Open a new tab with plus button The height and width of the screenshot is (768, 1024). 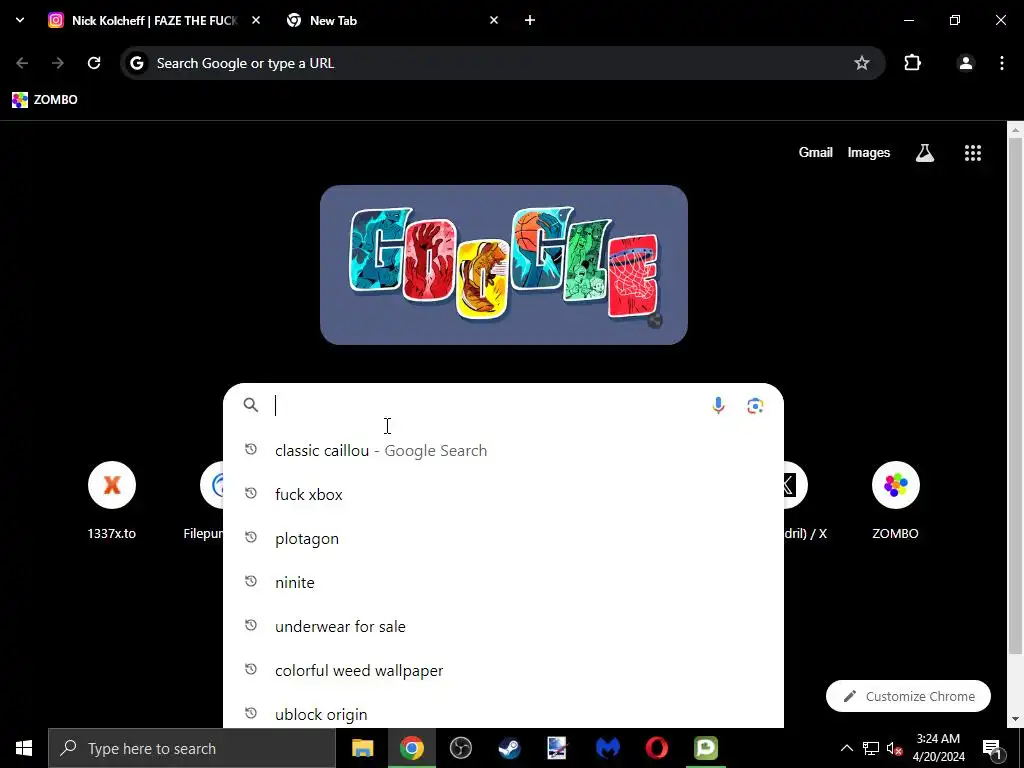click(x=530, y=20)
